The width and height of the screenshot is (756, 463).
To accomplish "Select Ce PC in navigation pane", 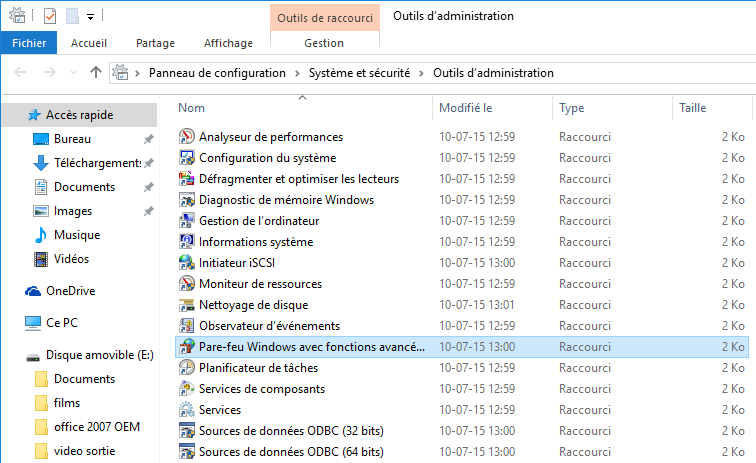I will coord(62,323).
